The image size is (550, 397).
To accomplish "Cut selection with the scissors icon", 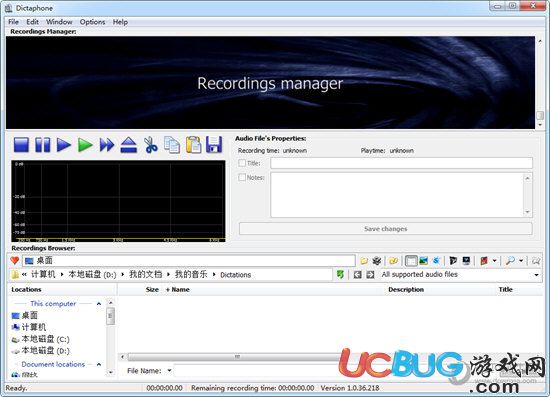I will 151,144.
